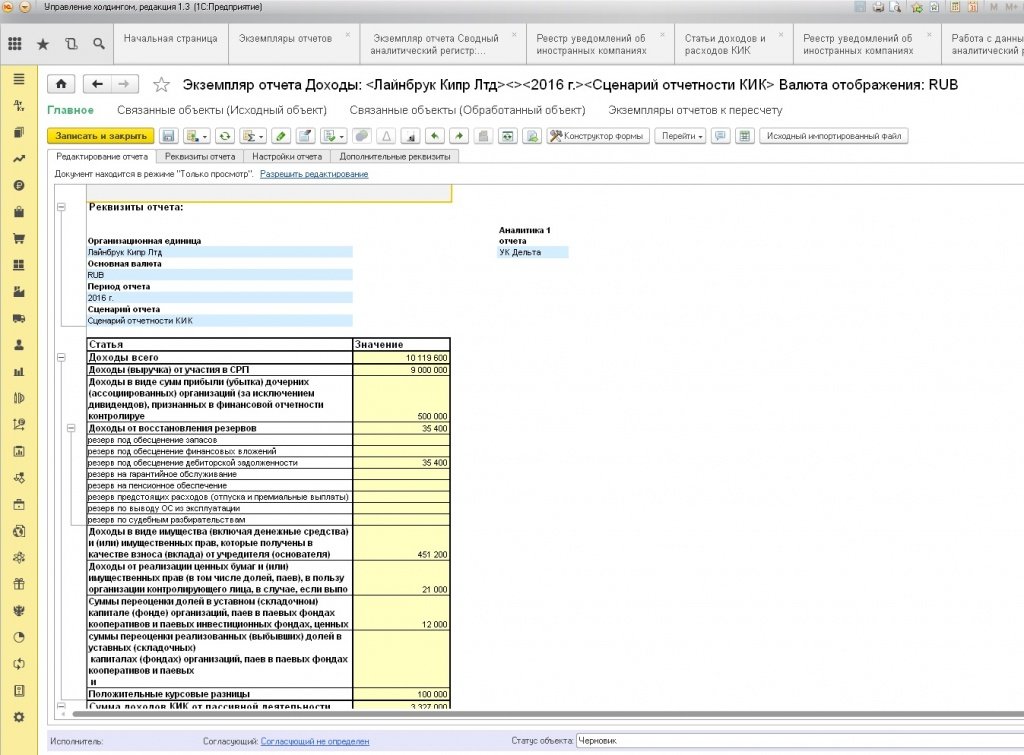Click the green left arrow toolbar icon
This screenshot has height=755, width=1024.
(434, 136)
